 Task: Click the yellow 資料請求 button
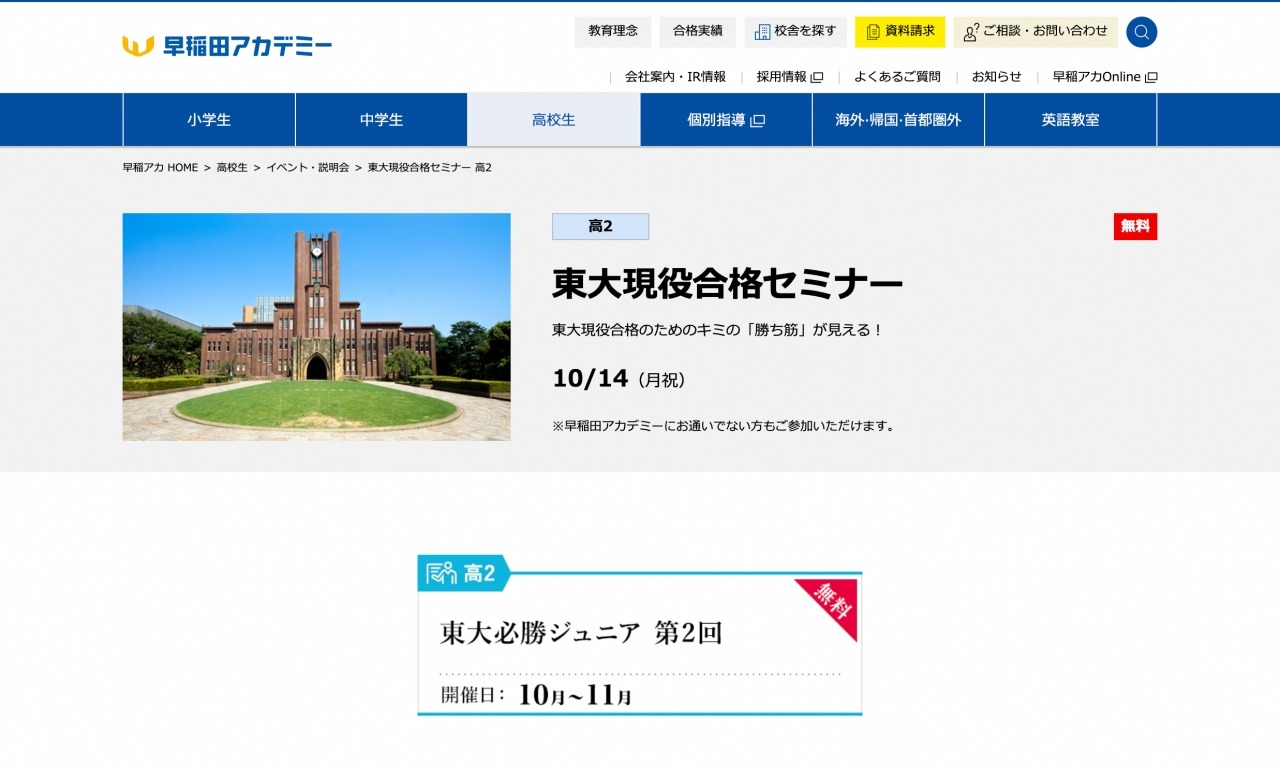click(x=900, y=32)
